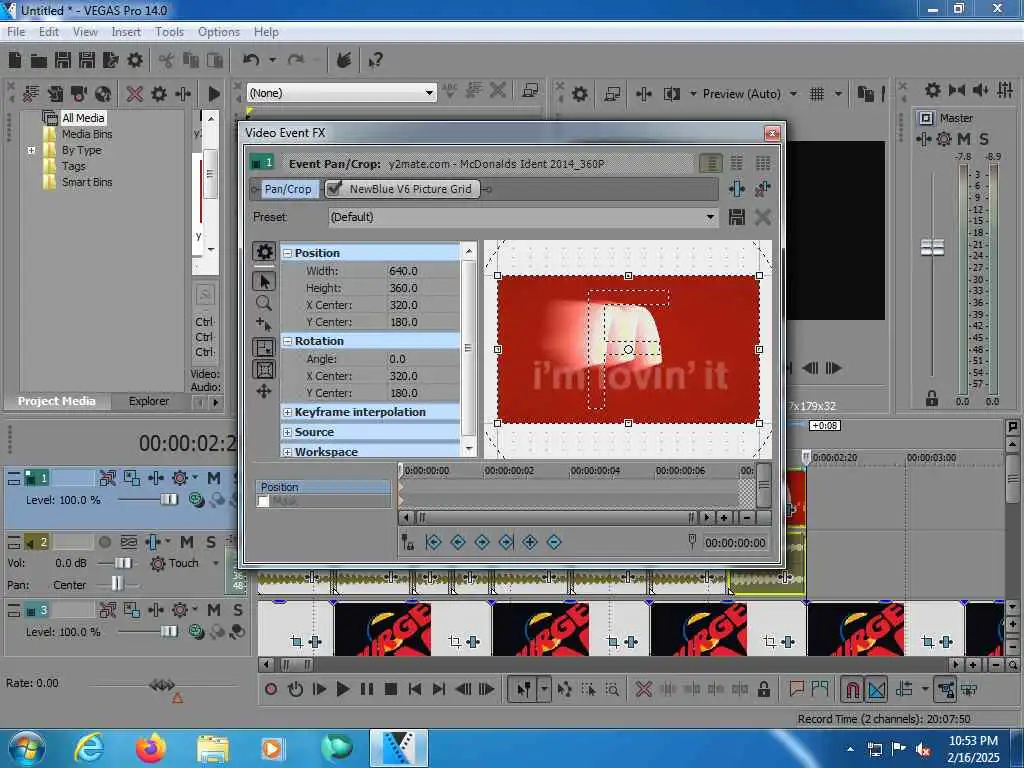Click Master bus FX gear icon
Image resolution: width=1024 pixels, height=768 pixels.
(x=944, y=139)
